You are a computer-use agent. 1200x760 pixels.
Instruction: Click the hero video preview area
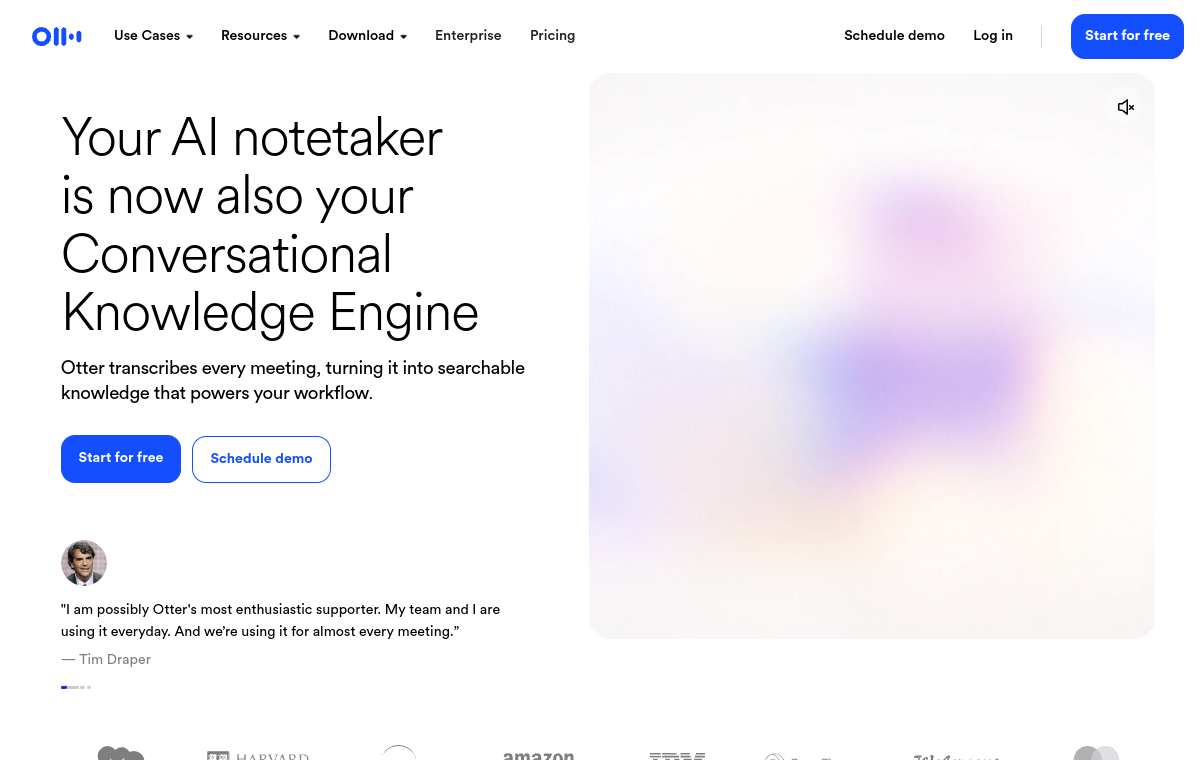click(x=872, y=356)
